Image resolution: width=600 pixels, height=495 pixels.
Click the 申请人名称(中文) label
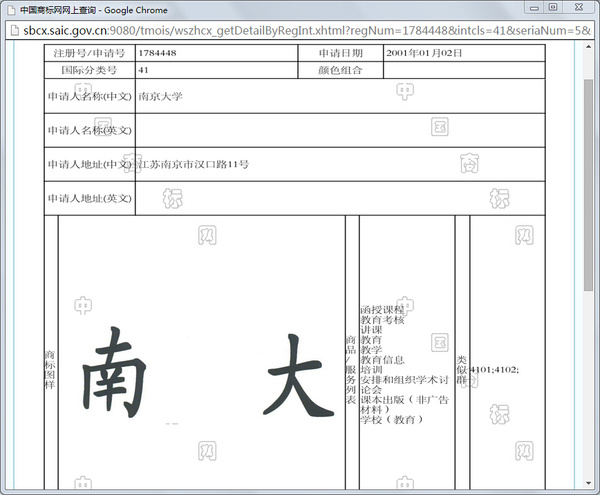point(90,96)
